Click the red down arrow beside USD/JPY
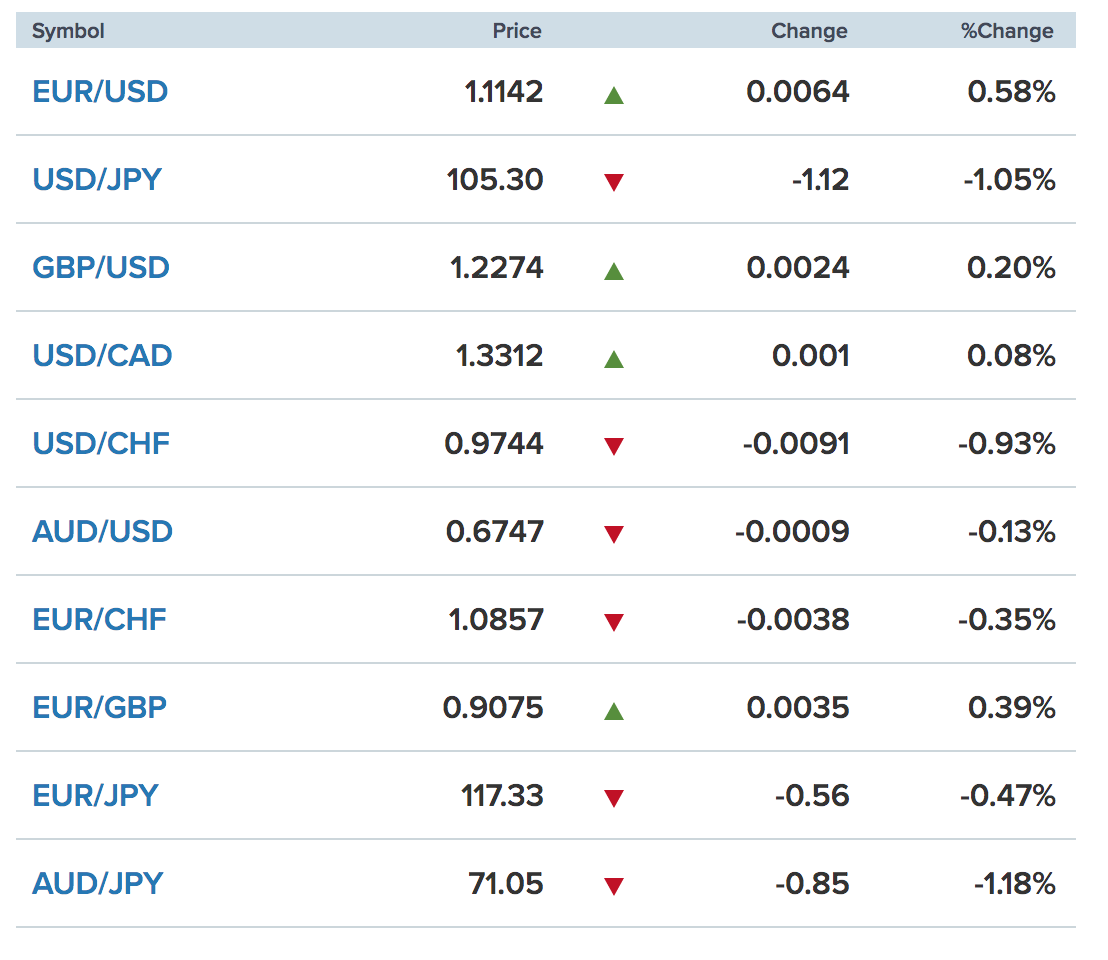 (x=613, y=182)
